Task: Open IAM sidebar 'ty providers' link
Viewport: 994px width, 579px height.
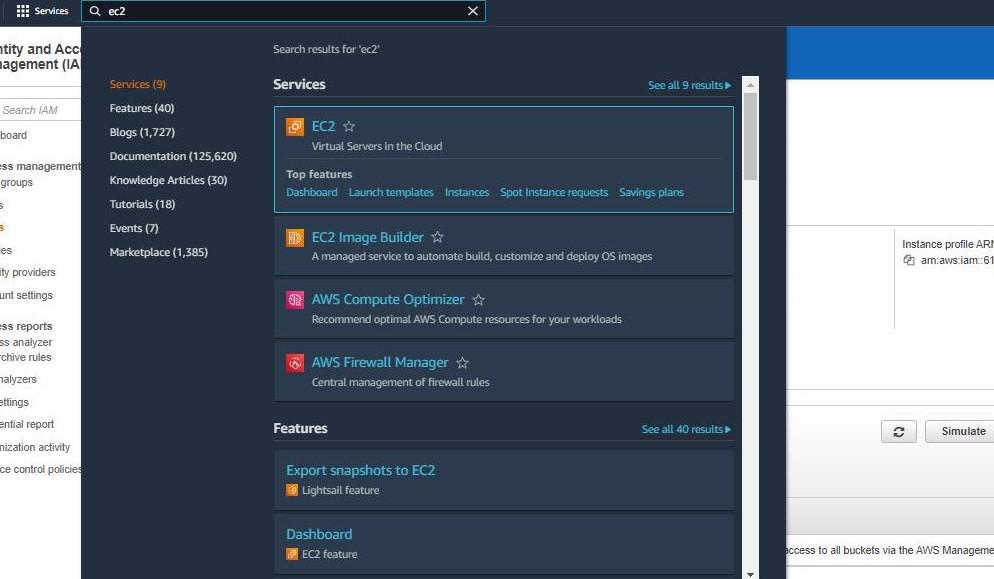Action: tap(28, 272)
